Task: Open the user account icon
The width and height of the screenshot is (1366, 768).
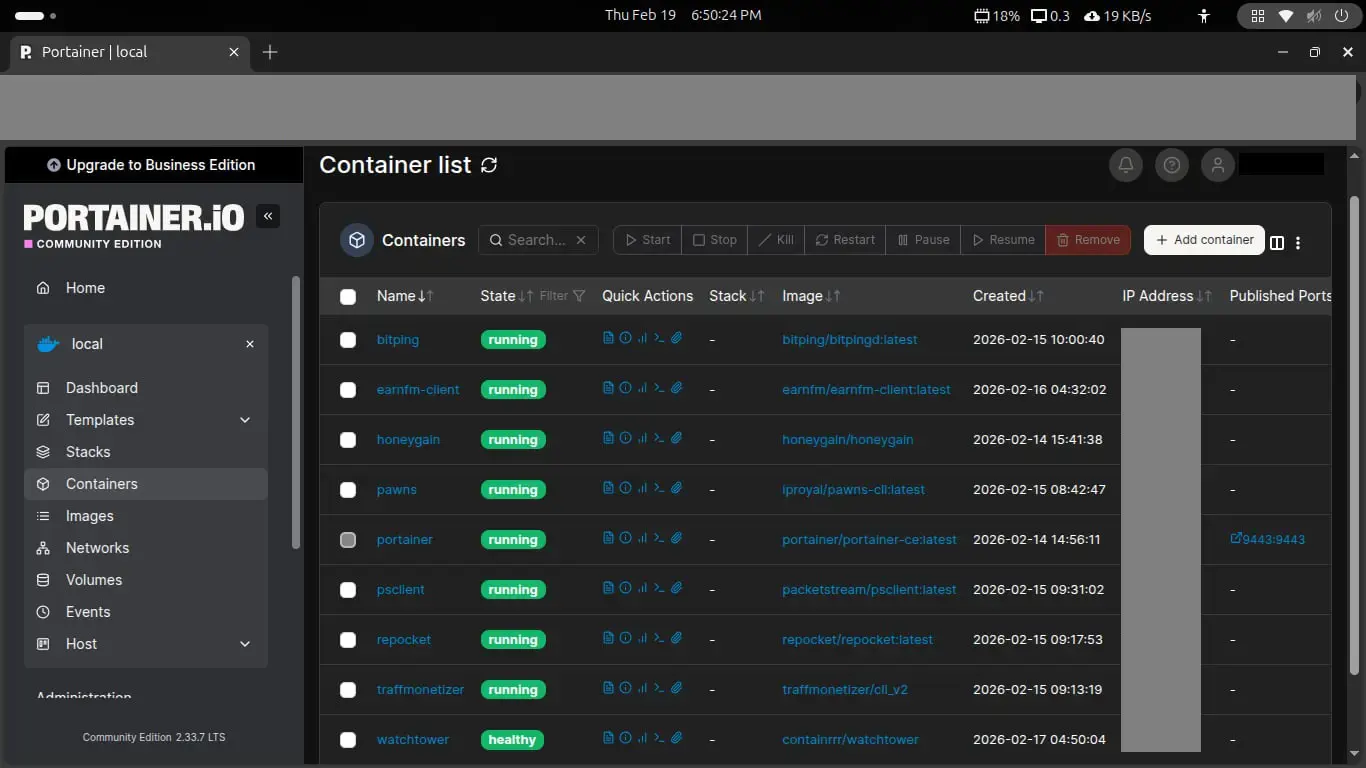Action: click(x=1218, y=165)
